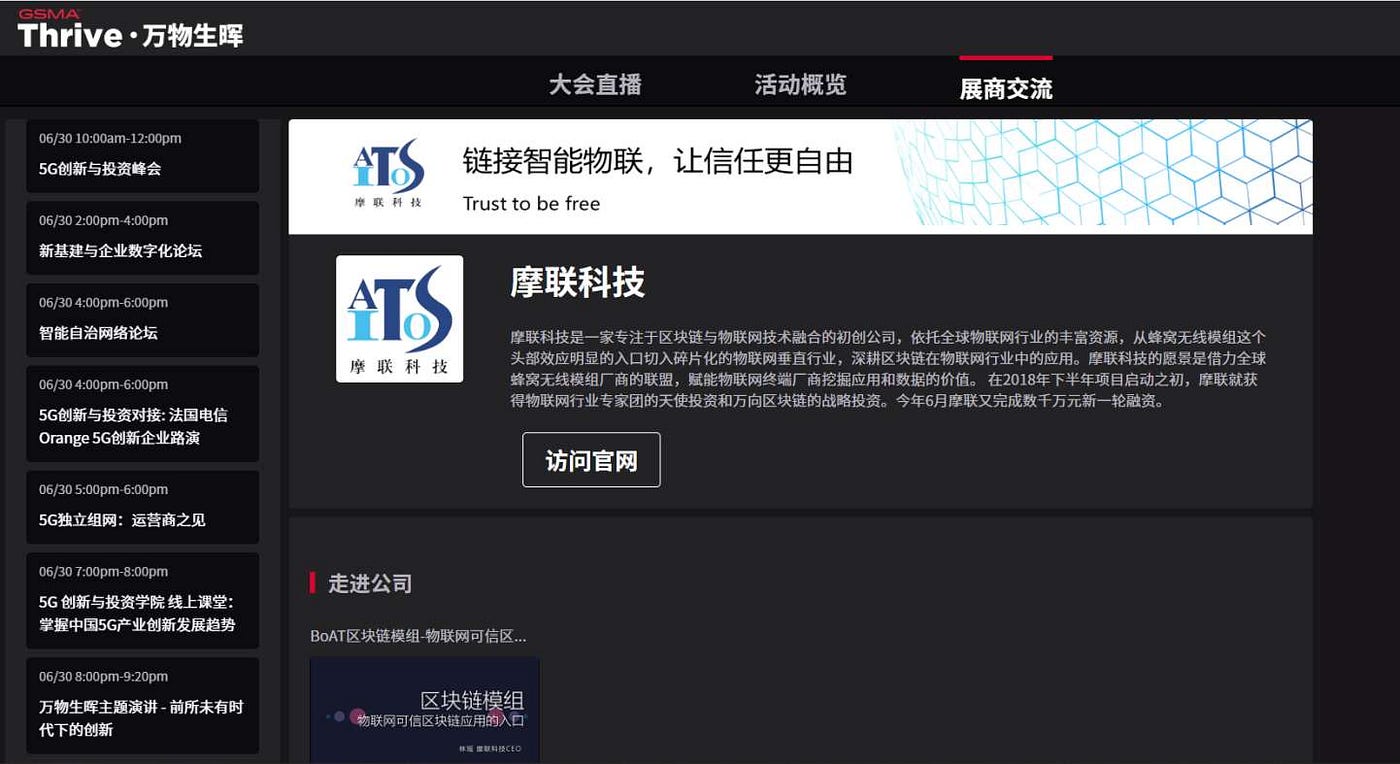Screen dimensions: 1400x764
Task: Click the 06/30 10:00am-12:00pm time label
Action: (x=110, y=138)
